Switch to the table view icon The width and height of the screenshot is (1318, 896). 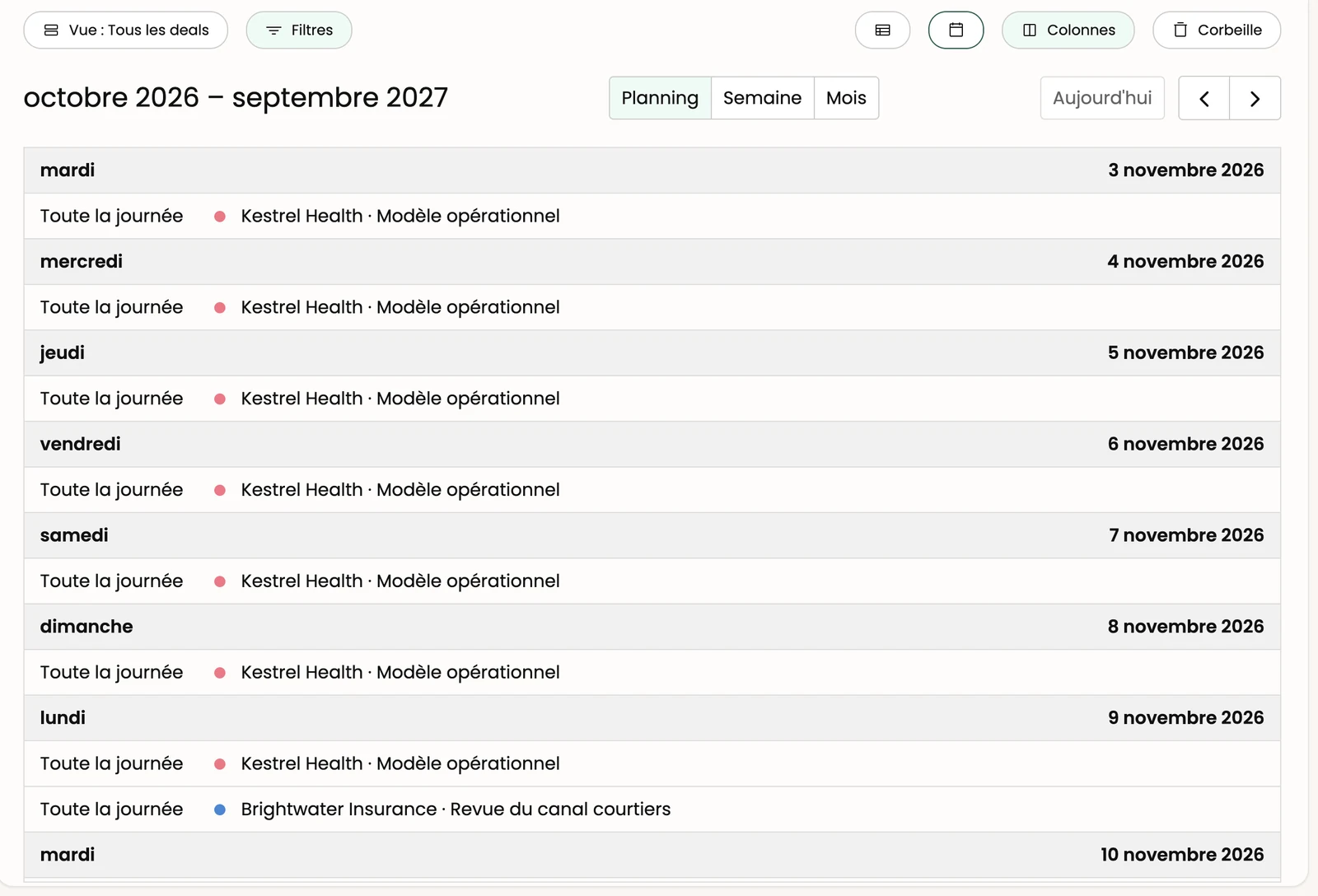[x=882, y=30]
